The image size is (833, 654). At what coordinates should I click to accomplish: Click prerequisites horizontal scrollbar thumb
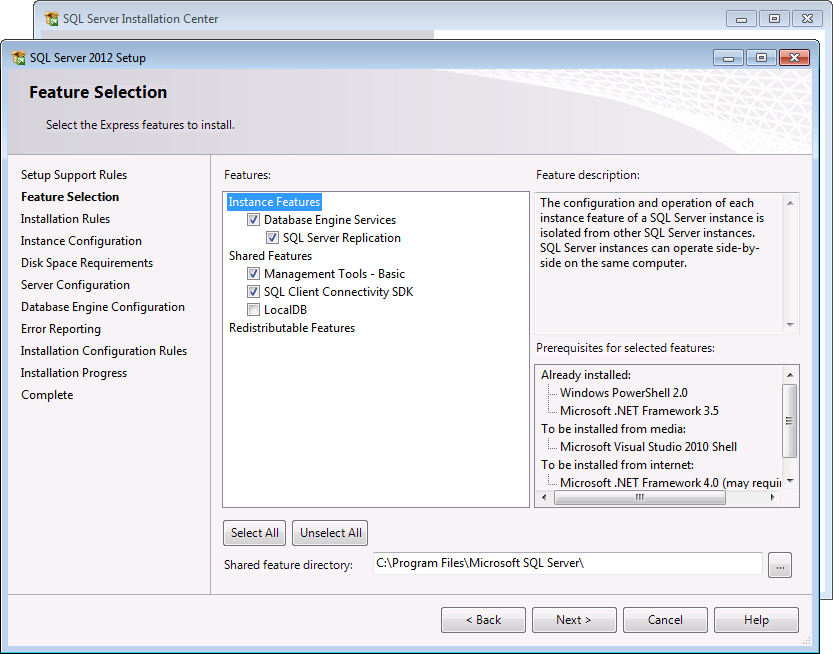[x=640, y=497]
